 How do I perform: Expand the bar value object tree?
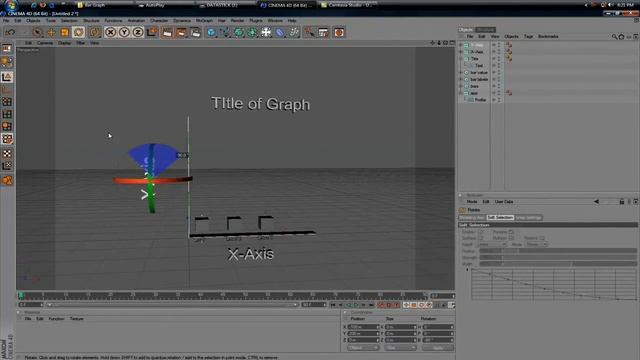click(461, 72)
